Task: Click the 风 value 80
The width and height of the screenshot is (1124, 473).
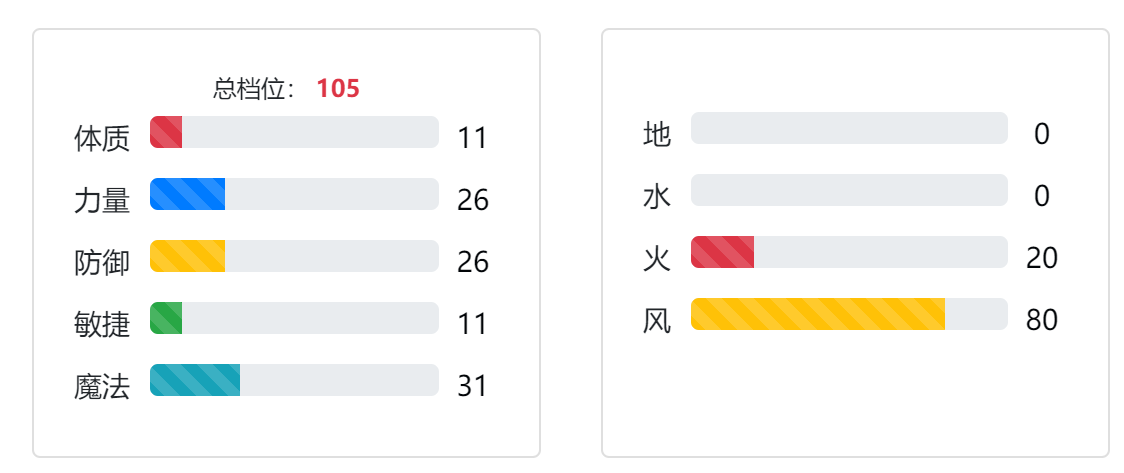Action: tap(1042, 320)
